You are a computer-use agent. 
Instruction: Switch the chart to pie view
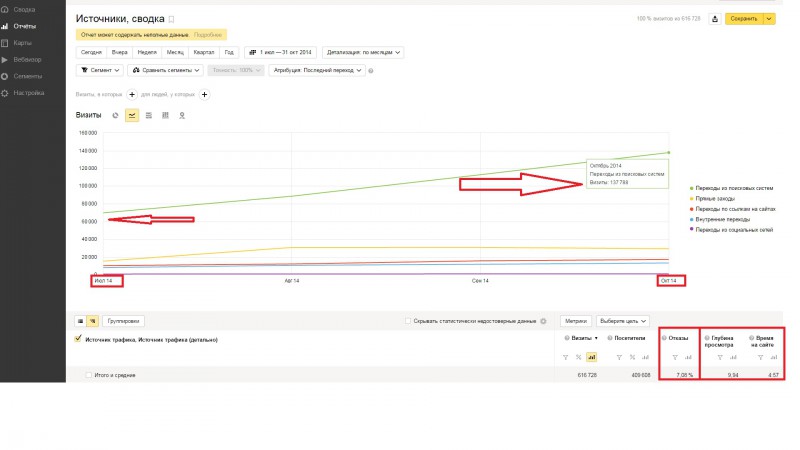115,116
